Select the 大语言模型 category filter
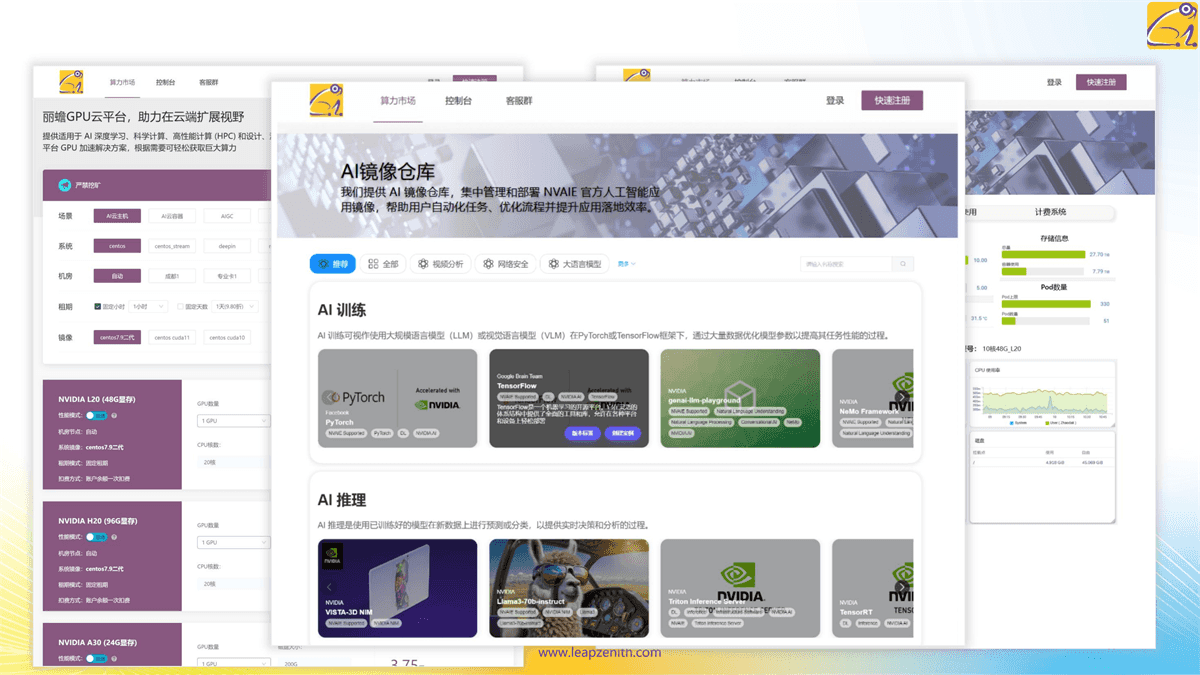Screen dimensions: 1200x675 [574, 264]
